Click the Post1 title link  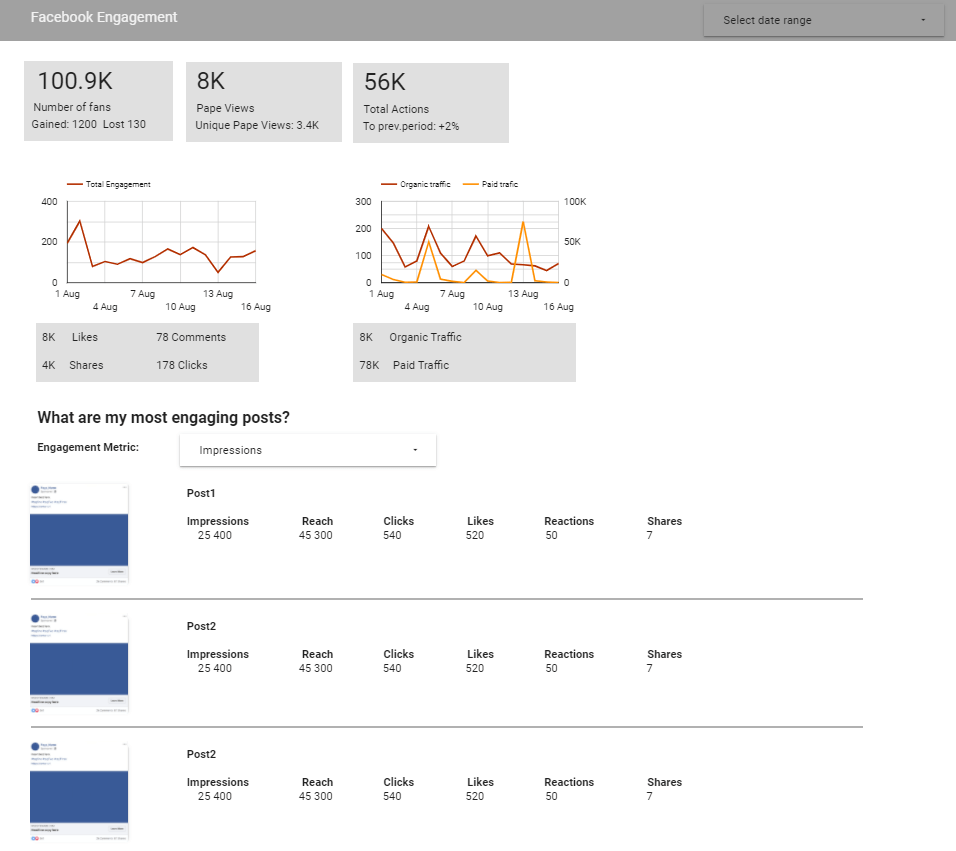click(x=199, y=493)
